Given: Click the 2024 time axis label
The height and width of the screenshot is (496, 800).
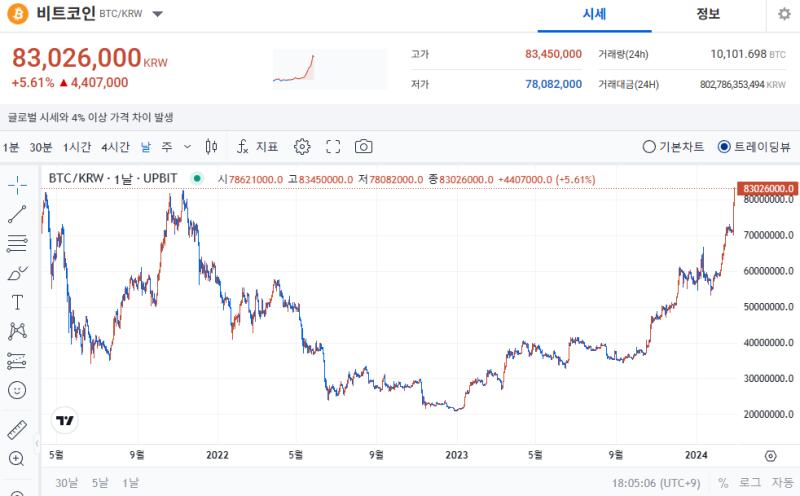Looking at the screenshot, I should [696, 455].
